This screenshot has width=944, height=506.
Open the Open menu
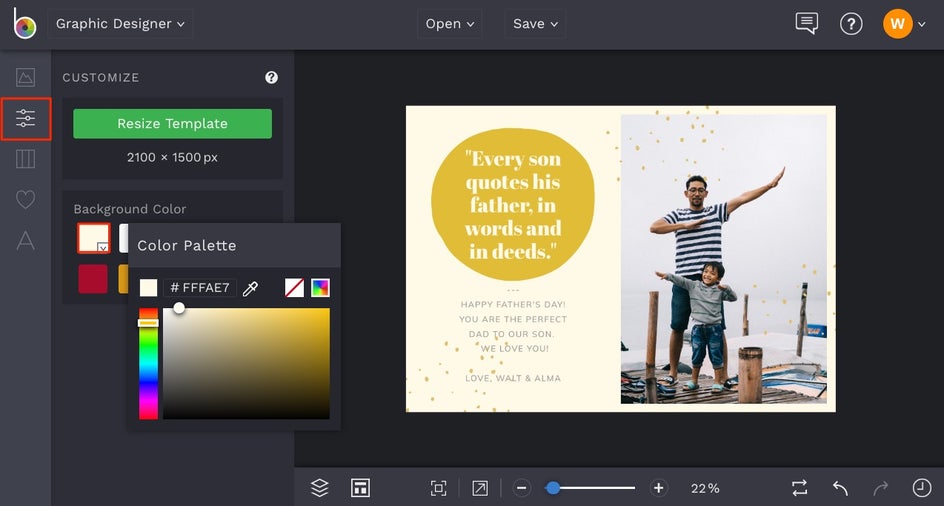[449, 24]
